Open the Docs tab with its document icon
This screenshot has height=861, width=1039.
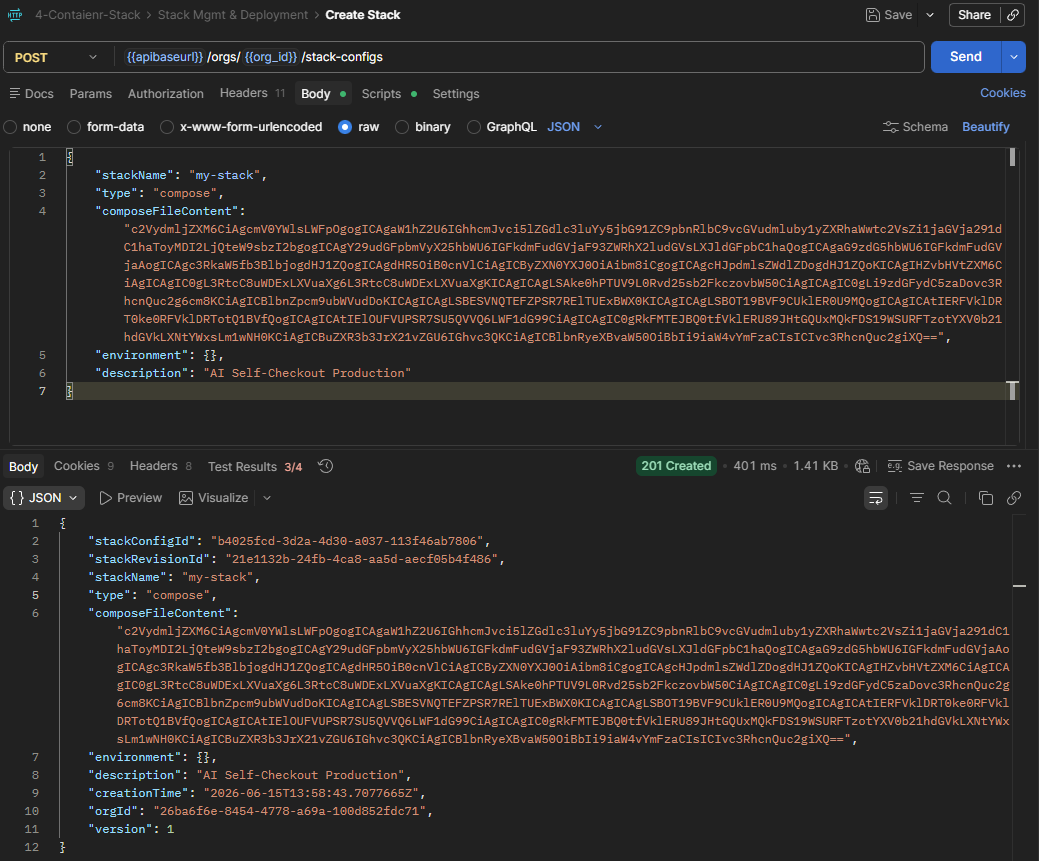[x=31, y=93]
